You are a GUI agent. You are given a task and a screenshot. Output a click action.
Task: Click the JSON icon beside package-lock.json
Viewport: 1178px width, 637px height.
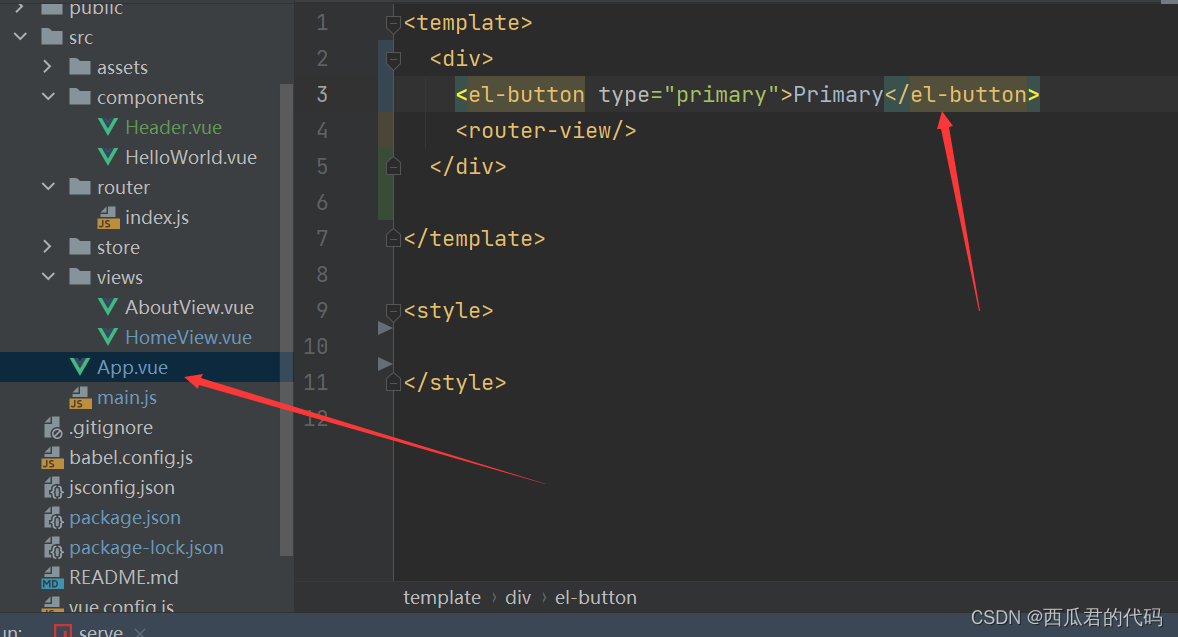click(x=53, y=548)
